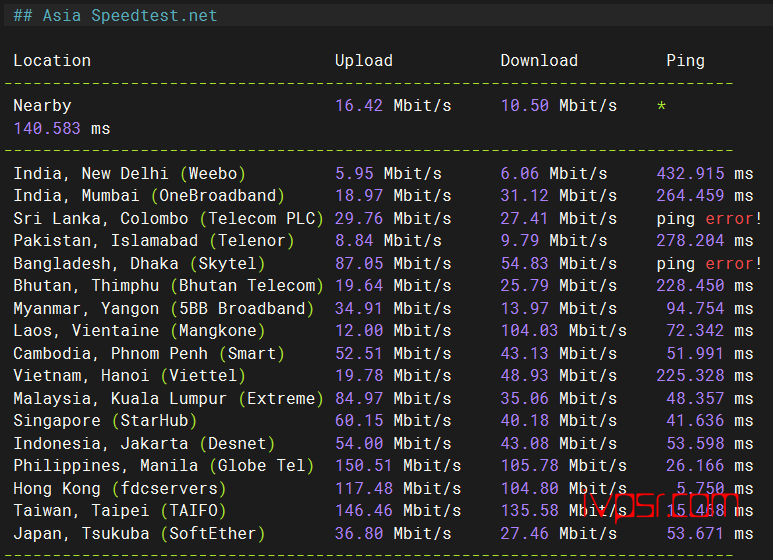Click Vientaine download 104.03 Mbit/s
This screenshot has width=773, height=560.
click(563, 331)
